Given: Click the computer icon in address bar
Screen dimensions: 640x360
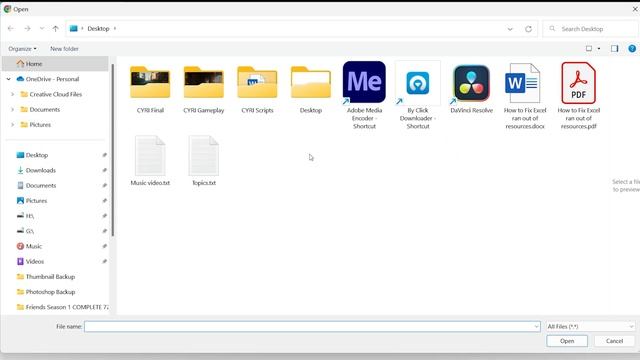Looking at the screenshot, I should tap(73, 29).
